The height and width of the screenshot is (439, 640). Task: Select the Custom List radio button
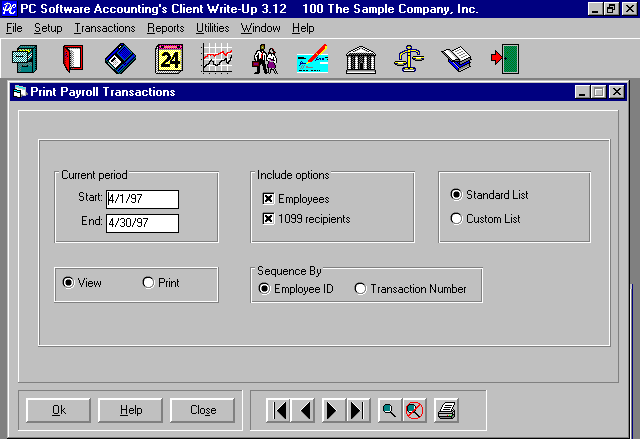pos(456,219)
